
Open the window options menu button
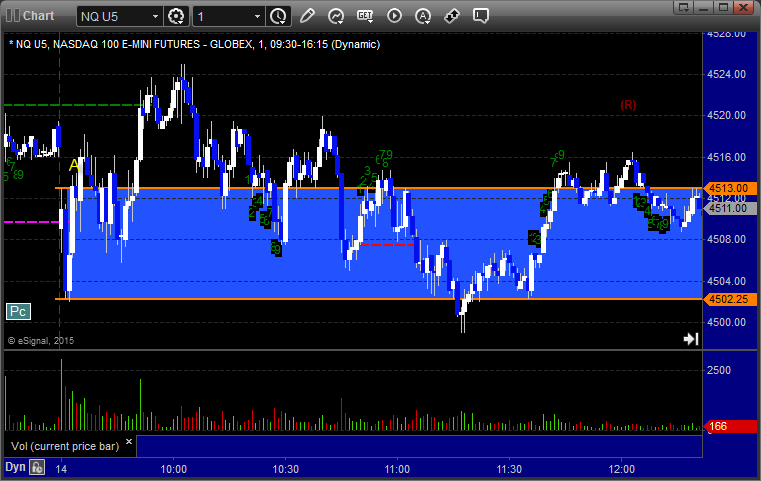(683, 7)
